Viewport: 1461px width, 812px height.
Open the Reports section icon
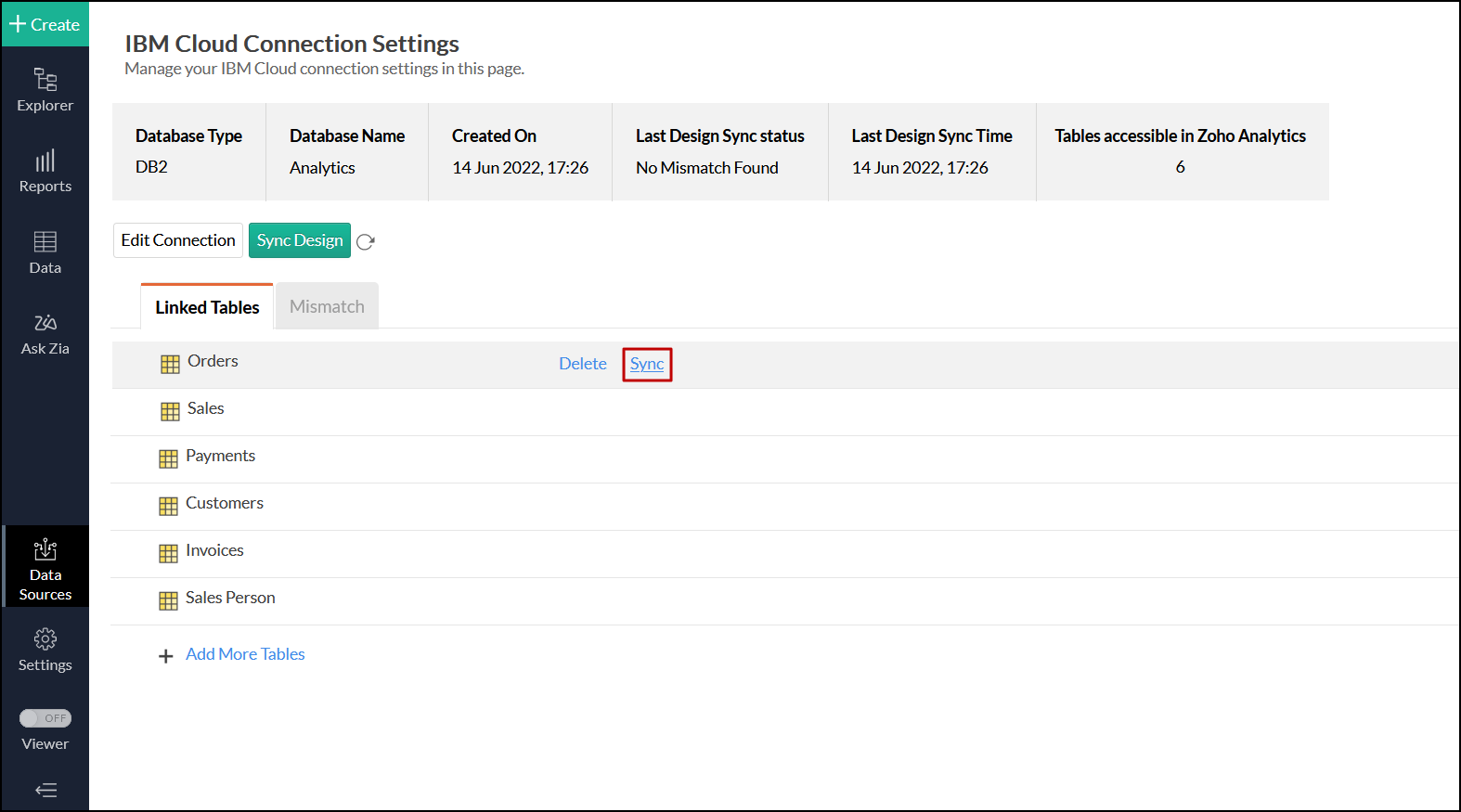click(x=45, y=161)
